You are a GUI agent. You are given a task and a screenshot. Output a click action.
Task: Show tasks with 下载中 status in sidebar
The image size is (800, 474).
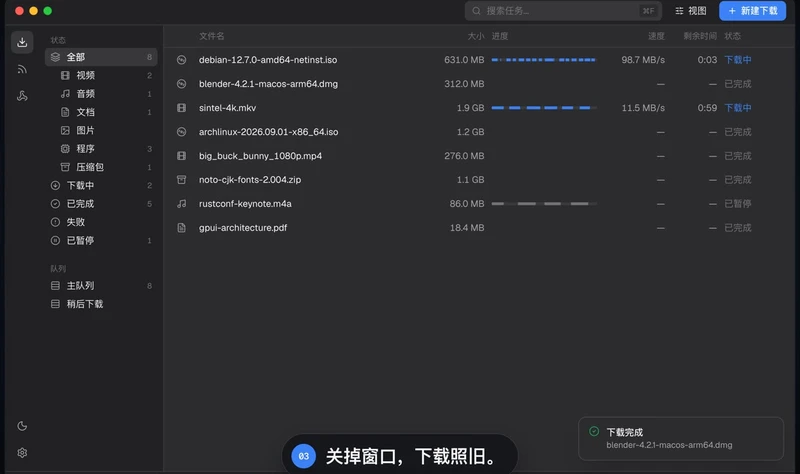click(x=101, y=185)
